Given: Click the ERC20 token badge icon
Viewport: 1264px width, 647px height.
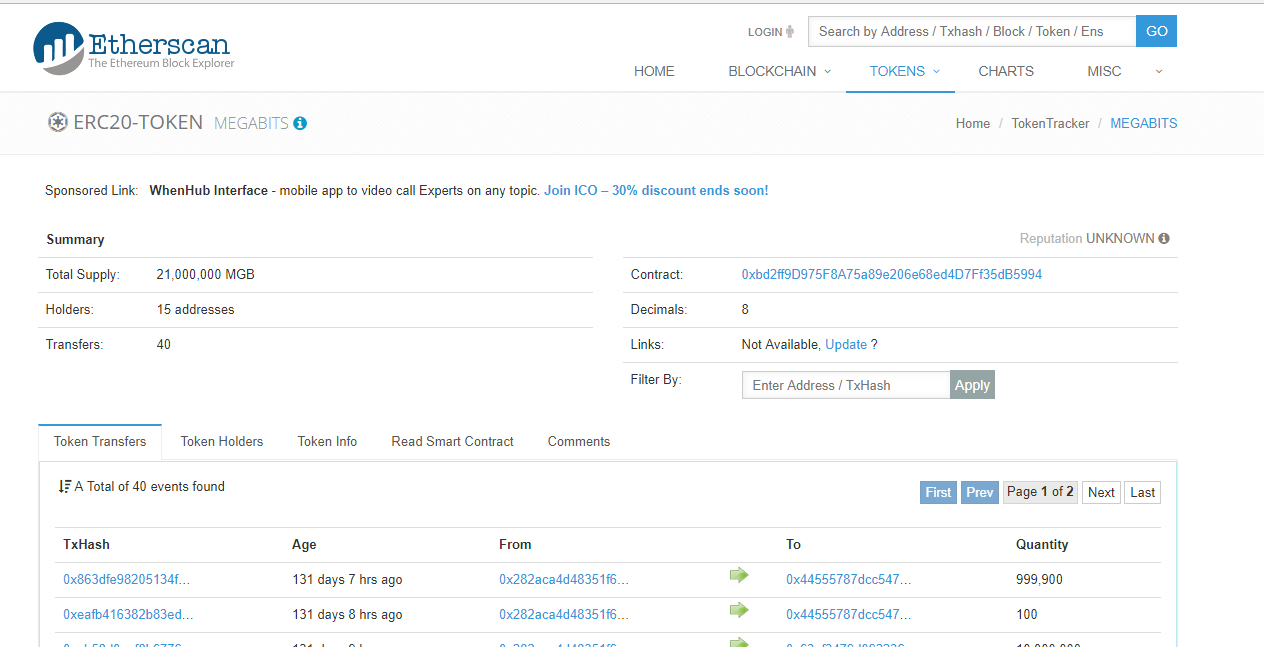Looking at the screenshot, I should 57,123.
